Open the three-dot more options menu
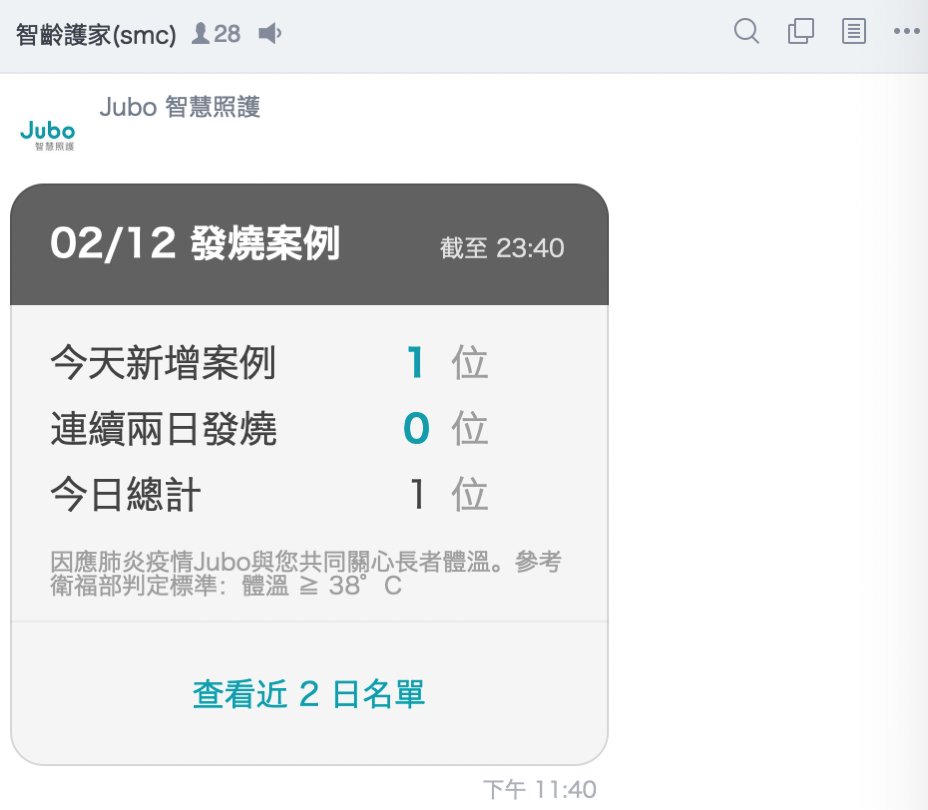The image size is (928, 810). coord(906,31)
